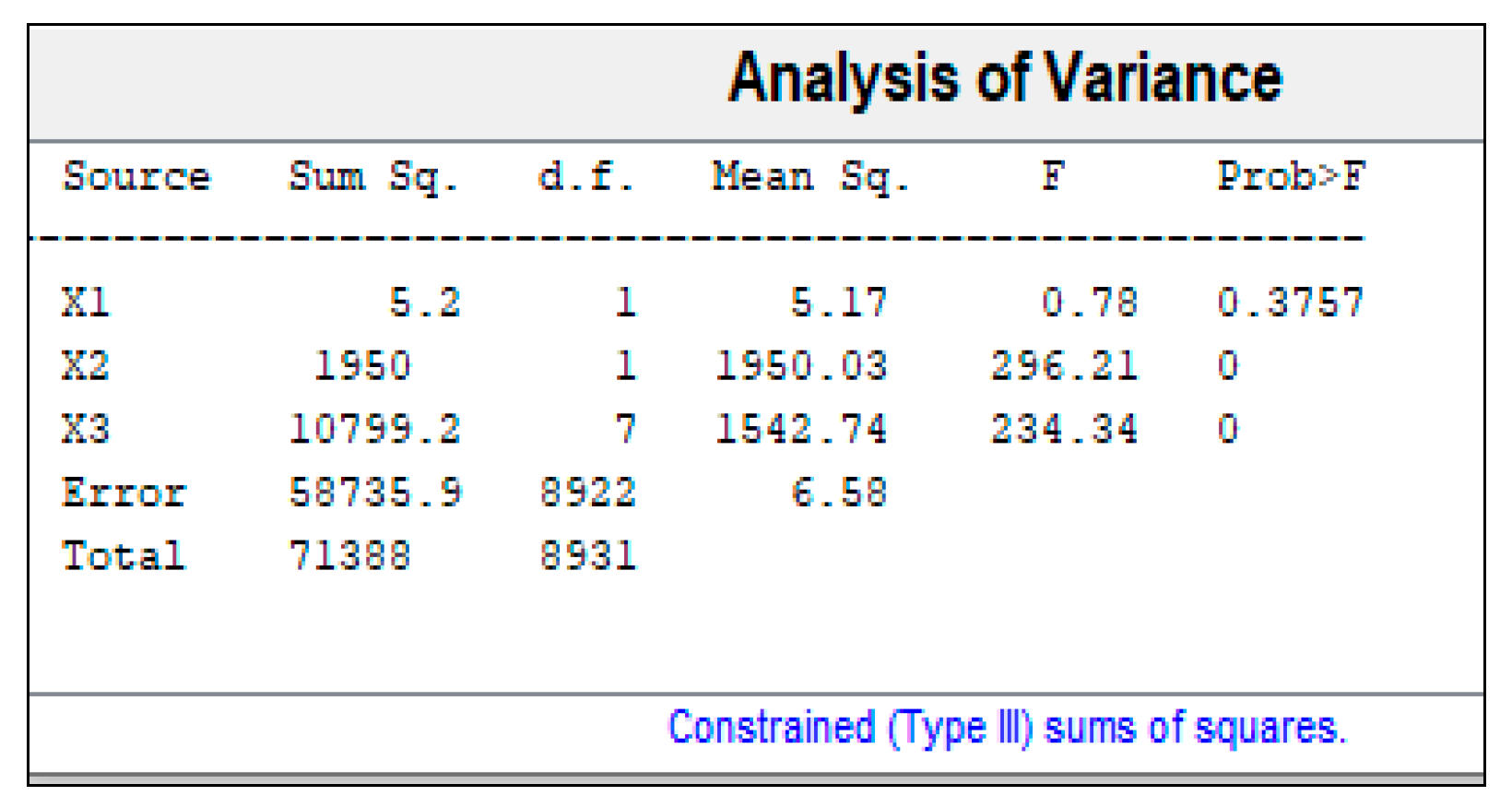This screenshot has height=808, width=1512.
Task: Select the Sum Sq. column header
Action: 373,176
